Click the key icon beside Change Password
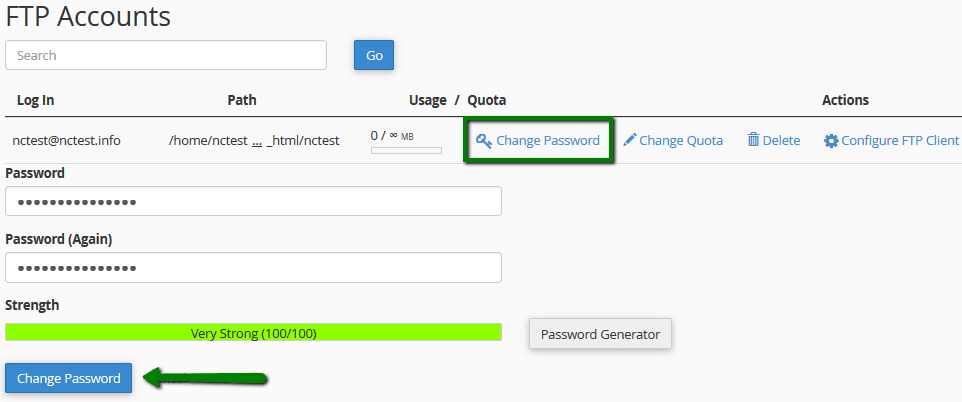The width and height of the screenshot is (962, 402). 484,141
